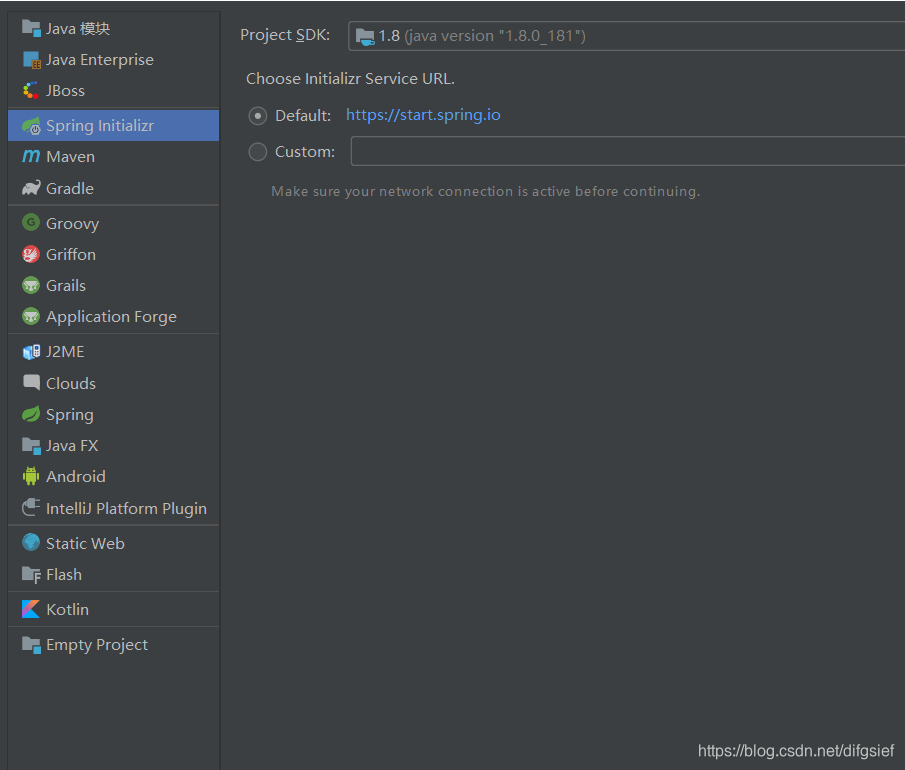The image size is (905, 770).
Task: Click the Spring leaf icon
Action: (x=31, y=414)
